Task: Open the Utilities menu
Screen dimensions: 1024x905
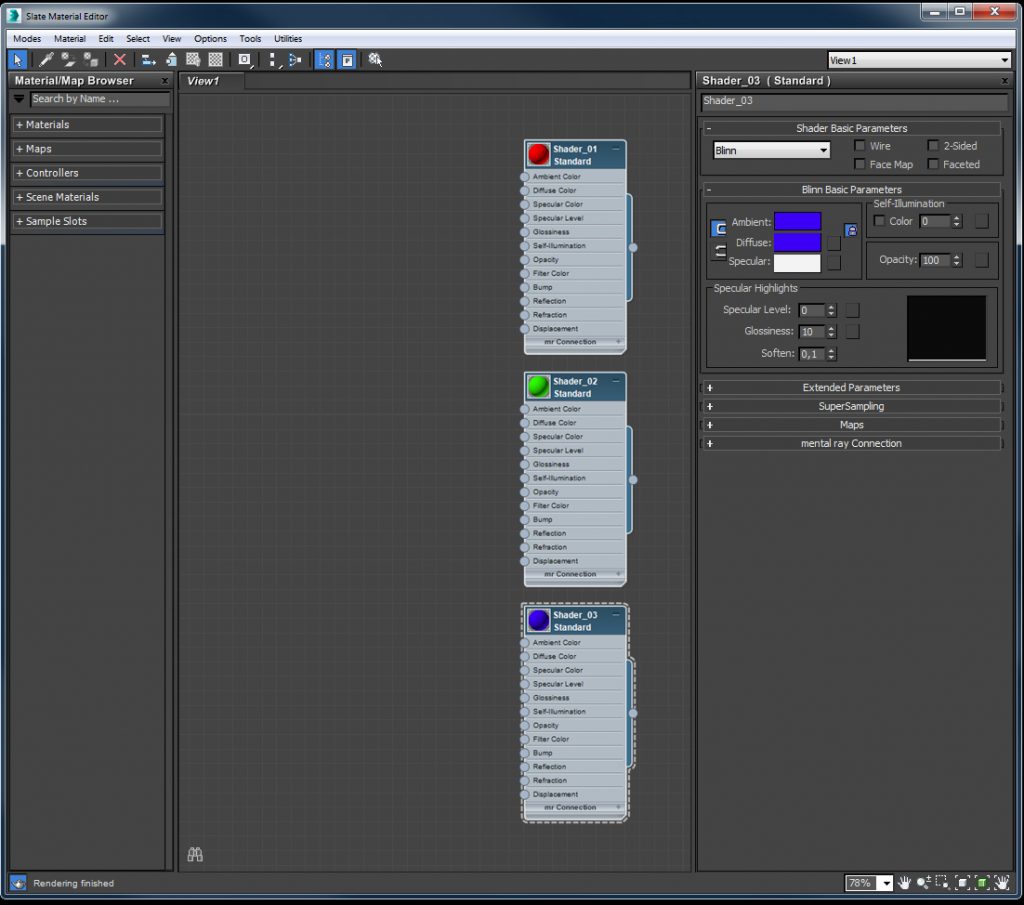Action: [288, 39]
